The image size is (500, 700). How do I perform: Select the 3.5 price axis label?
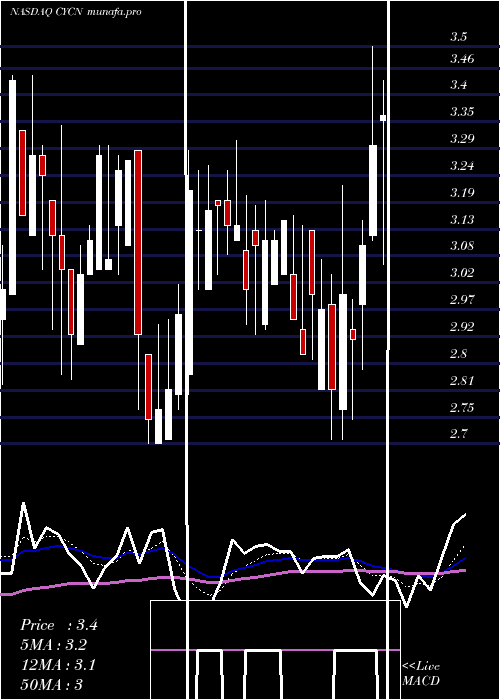tap(458, 37)
